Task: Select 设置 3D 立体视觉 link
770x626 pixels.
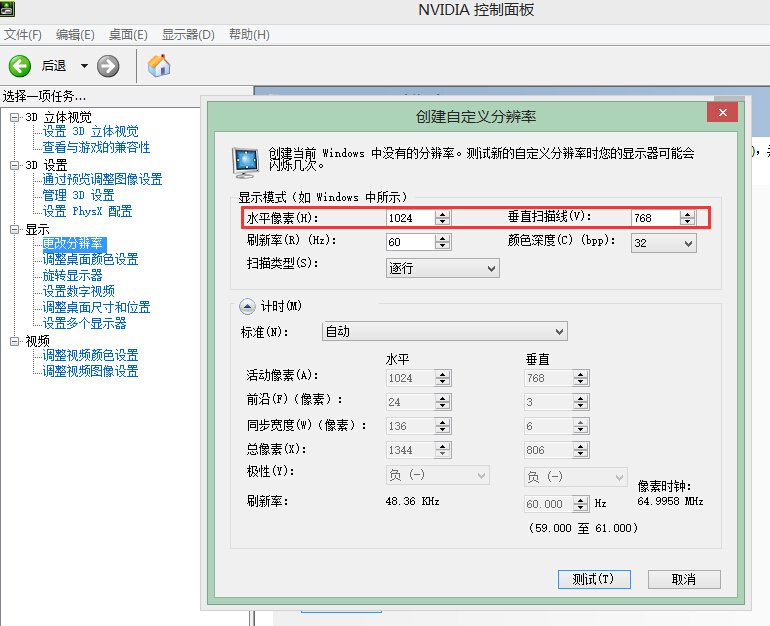Action: (x=90, y=132)
